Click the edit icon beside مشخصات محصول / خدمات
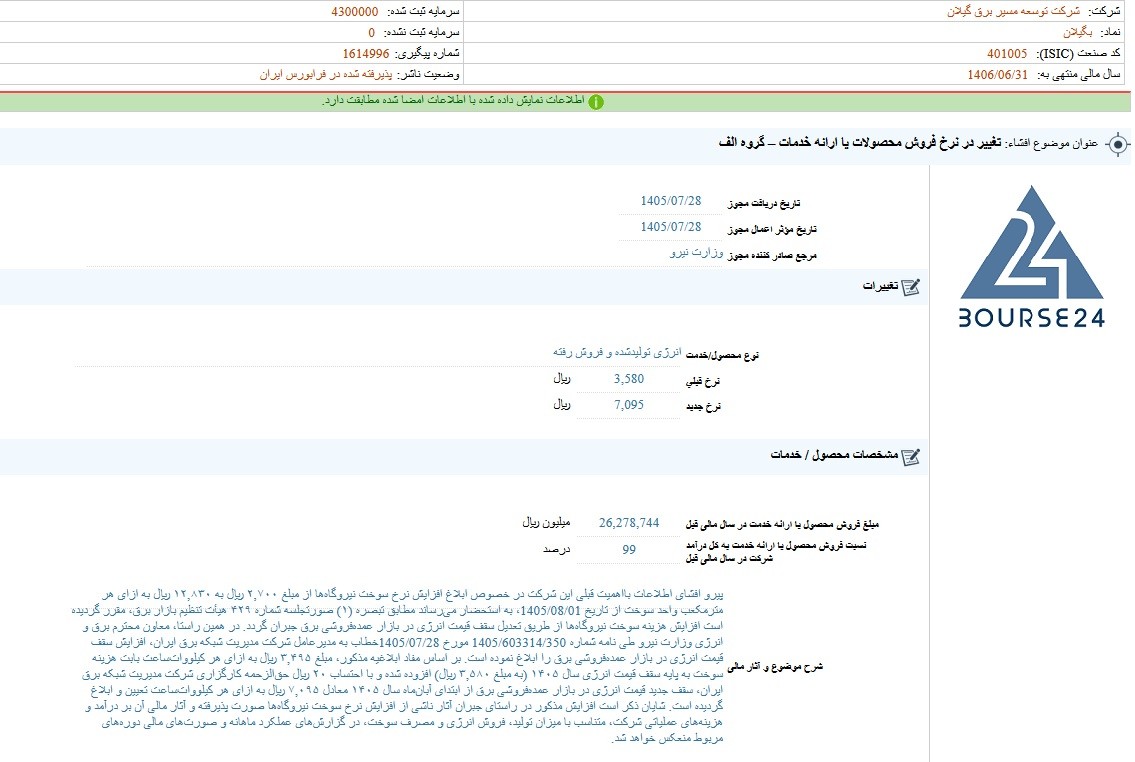Image resolution: width=1135 pixels, height=762 pixels. click(911, 457)
